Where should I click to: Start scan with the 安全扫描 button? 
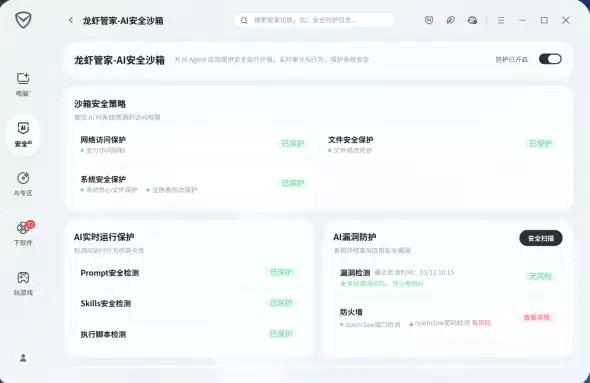point(541,238)
